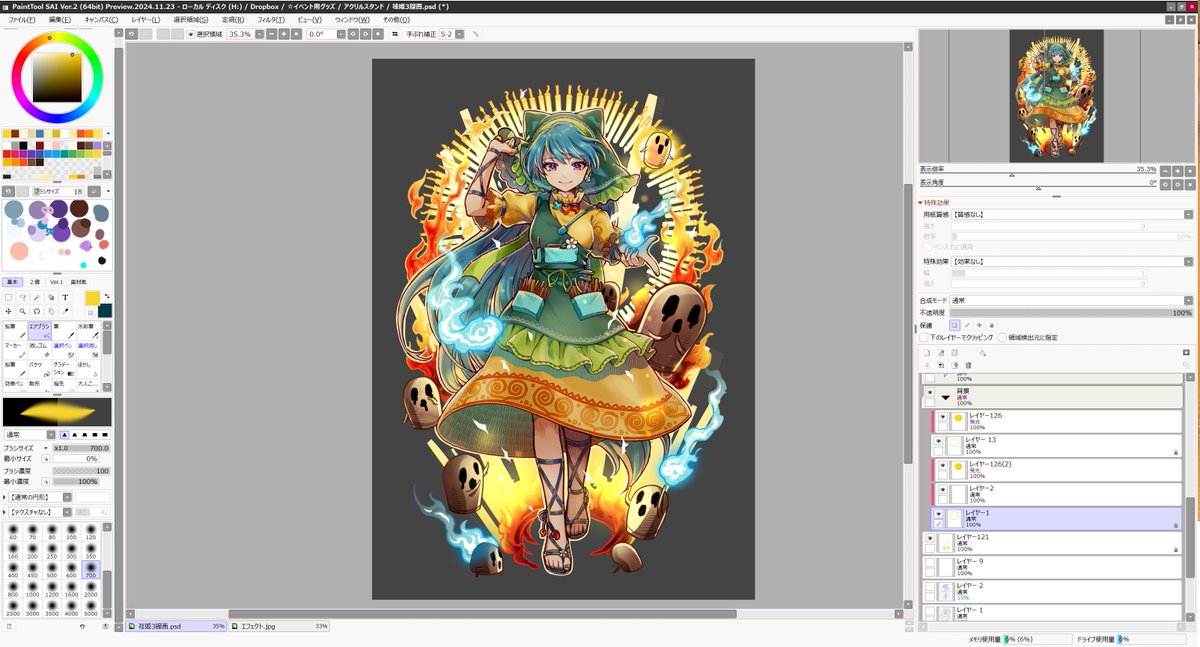Choose the 水彩筆 watercolor brush
Screen dimensions: 1200x647
pos(88,331)
